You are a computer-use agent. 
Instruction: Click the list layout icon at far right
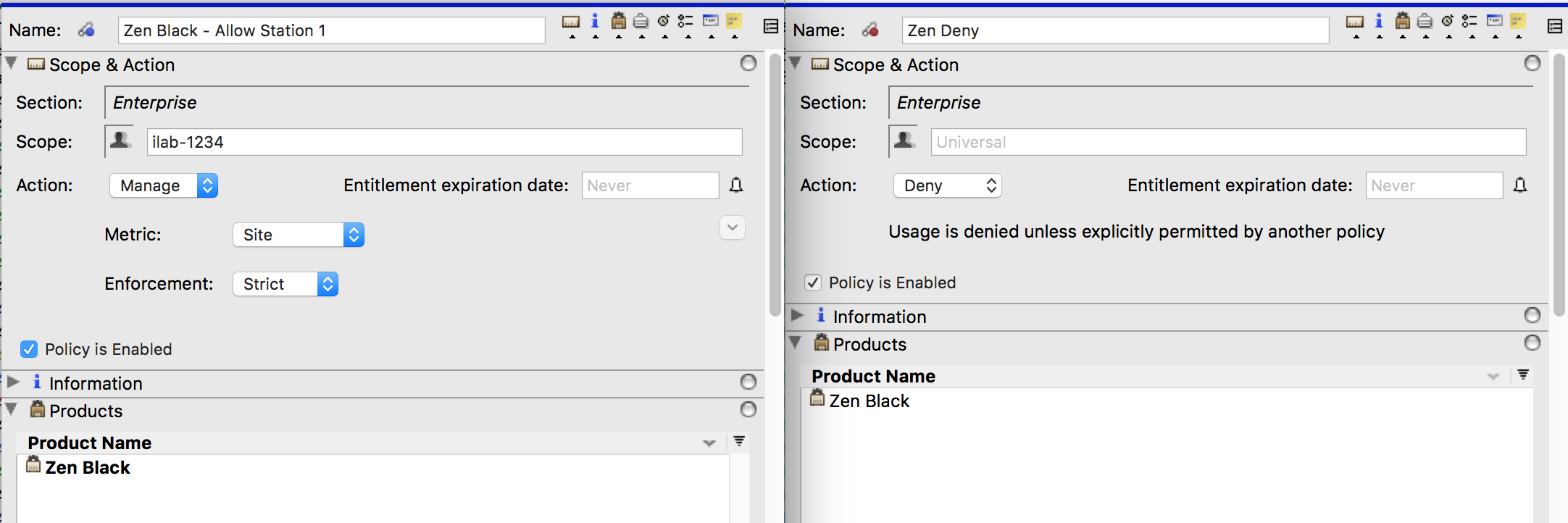coord(1554,27)
